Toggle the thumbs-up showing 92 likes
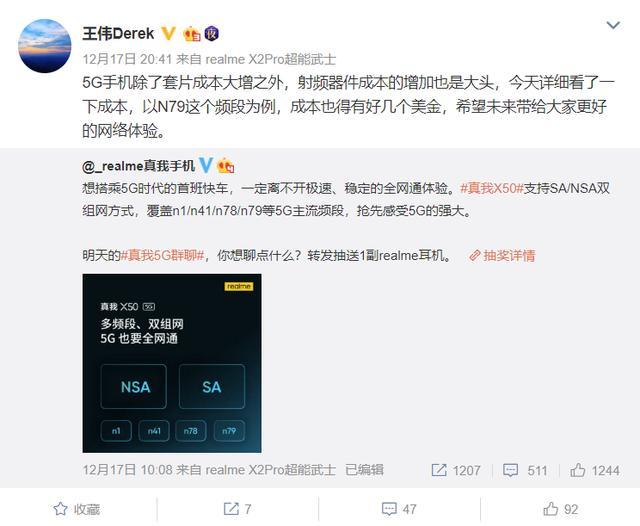 [560, 509]
